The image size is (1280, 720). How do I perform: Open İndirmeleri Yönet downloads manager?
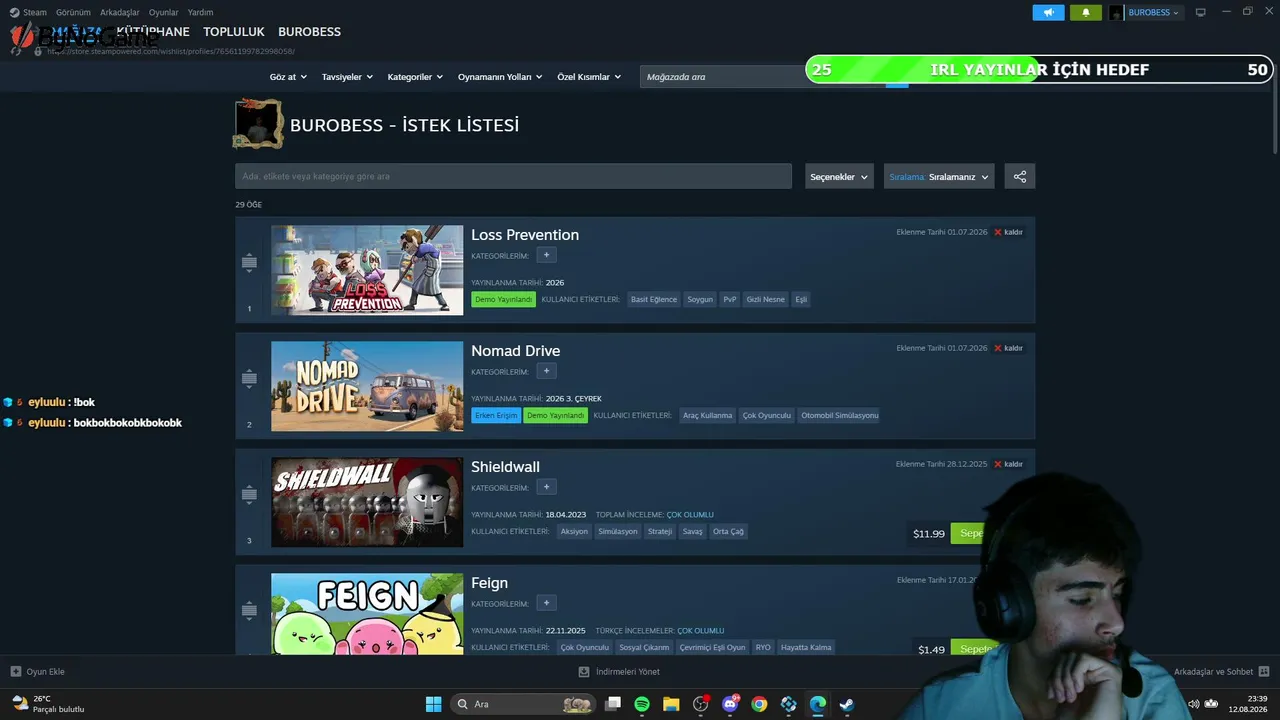(619, 672)
